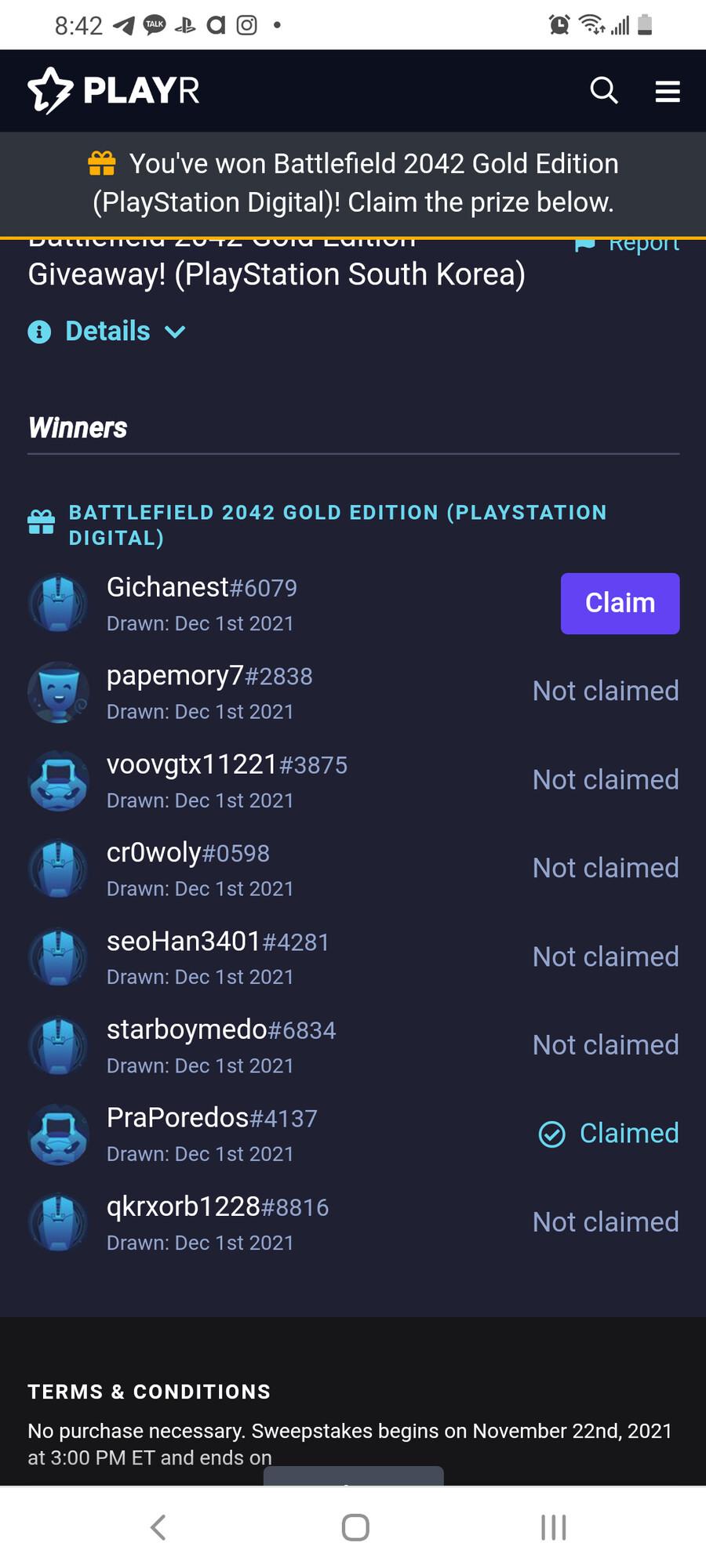Expand the Details chevron
Image resolution: width=706 pixels, height=1568 pixels.
click(x=176, y=332)
